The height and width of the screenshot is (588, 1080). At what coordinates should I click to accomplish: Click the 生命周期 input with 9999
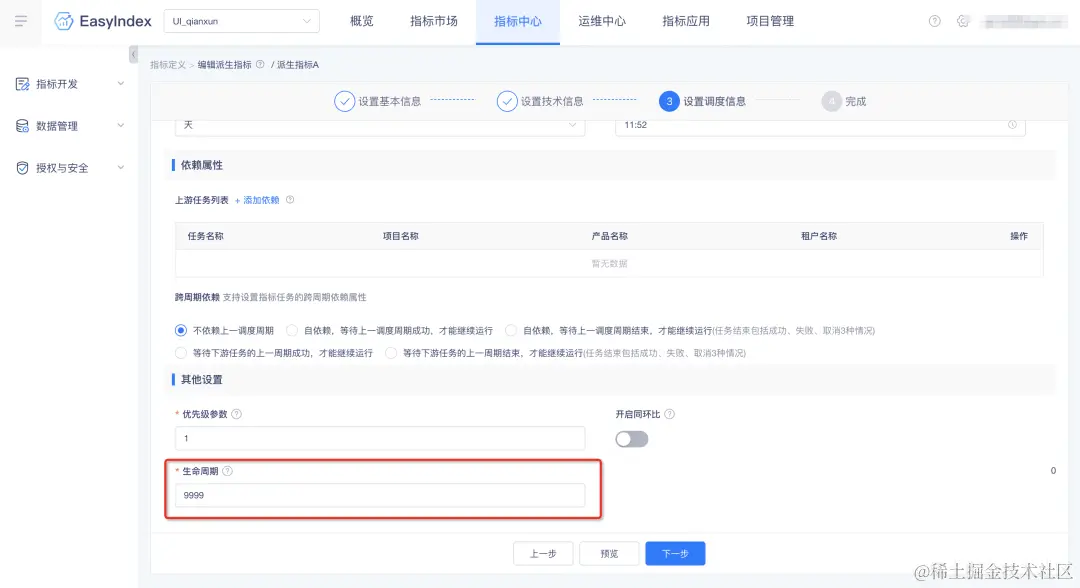(380, 495)
